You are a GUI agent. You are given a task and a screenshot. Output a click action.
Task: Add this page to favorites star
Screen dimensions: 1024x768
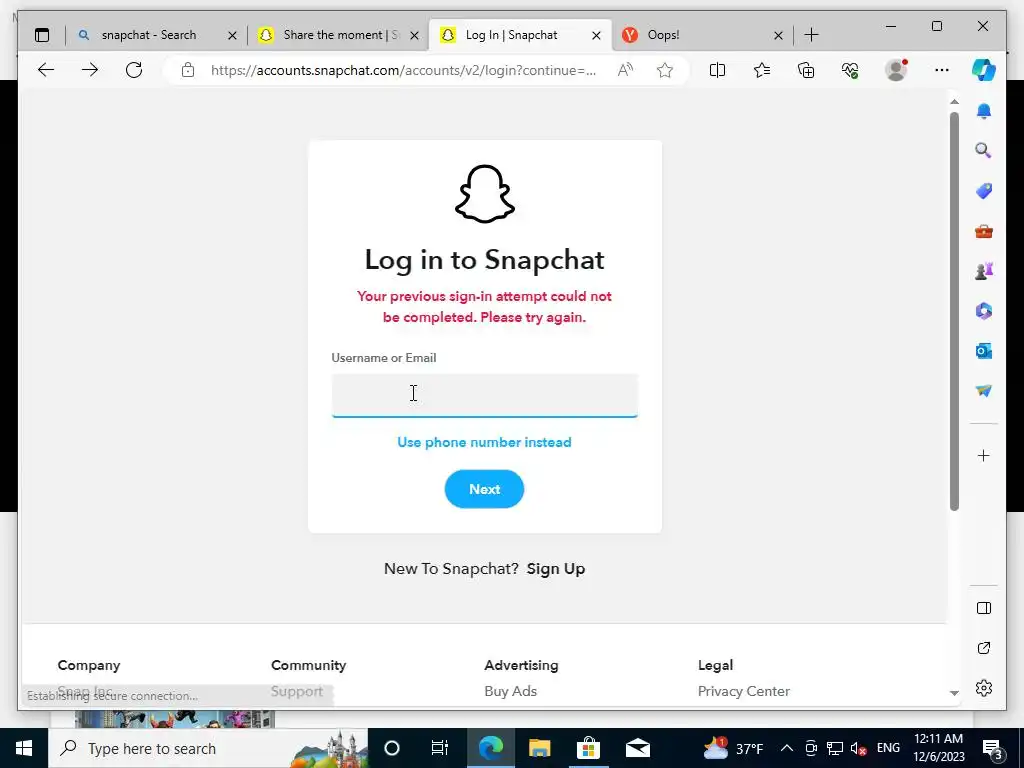(x=665, y=70)
